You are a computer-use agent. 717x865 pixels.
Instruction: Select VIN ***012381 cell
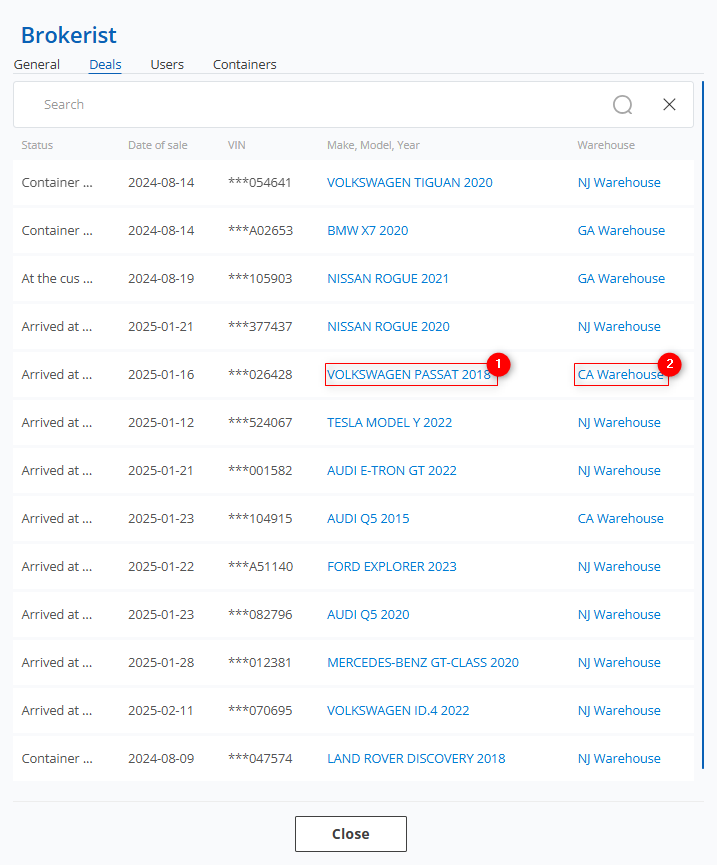click(260, 663)
